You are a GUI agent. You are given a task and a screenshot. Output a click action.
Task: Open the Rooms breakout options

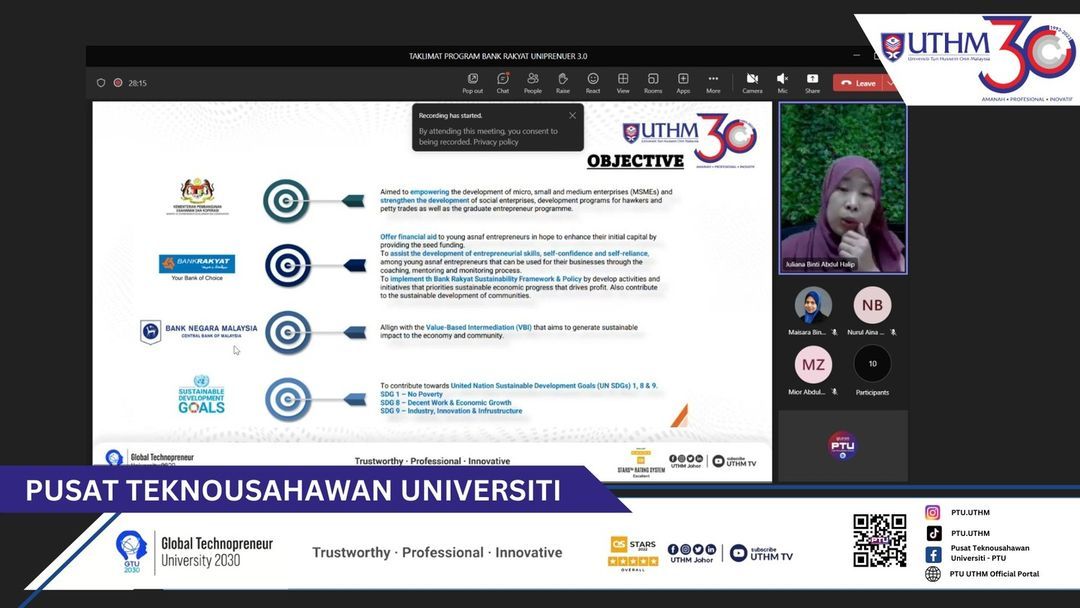point(653,81)
